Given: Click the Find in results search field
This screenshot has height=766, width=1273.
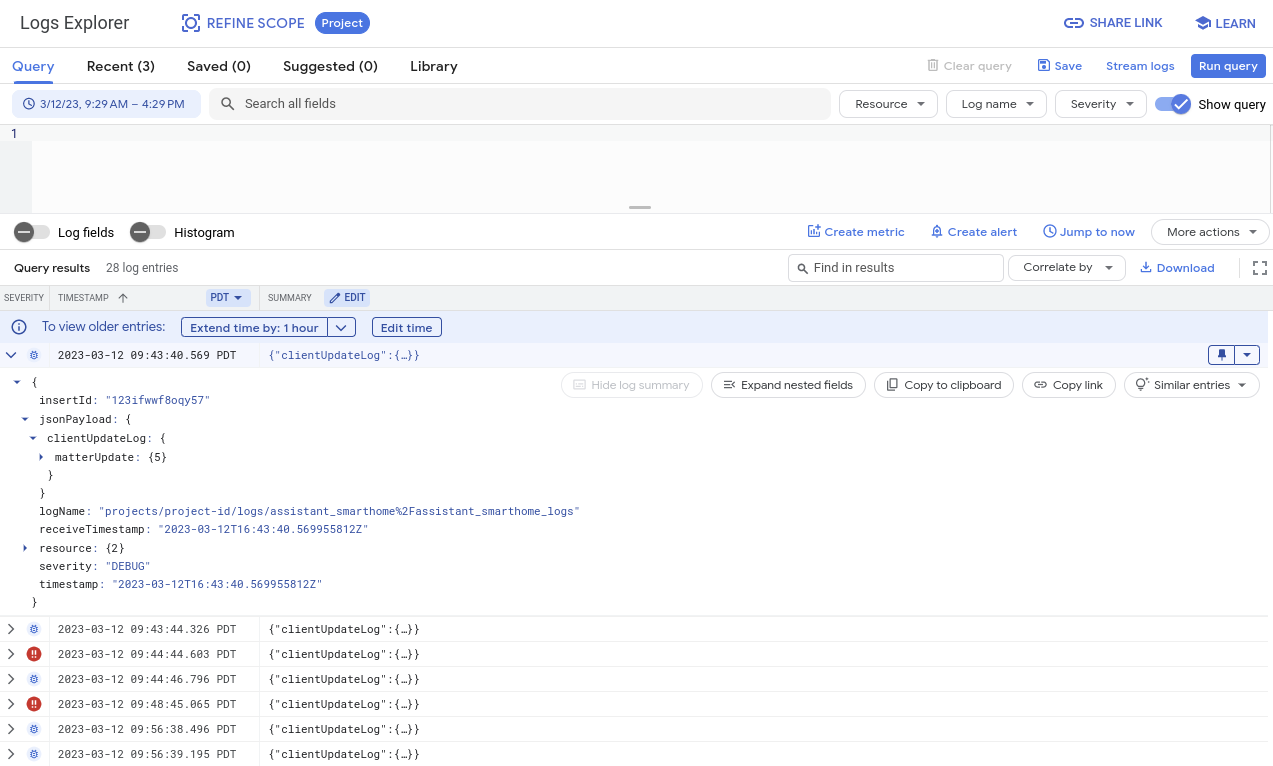Looking at the screenshot, I should click(895, 267).
